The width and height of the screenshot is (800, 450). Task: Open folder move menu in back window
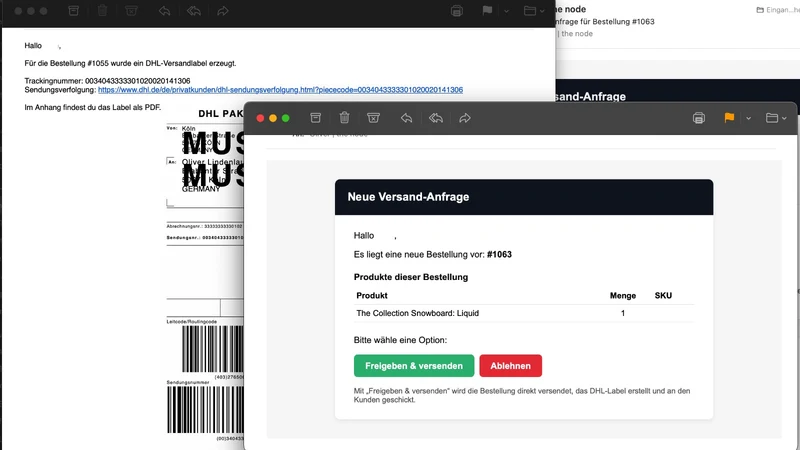(x=534, y=11)
